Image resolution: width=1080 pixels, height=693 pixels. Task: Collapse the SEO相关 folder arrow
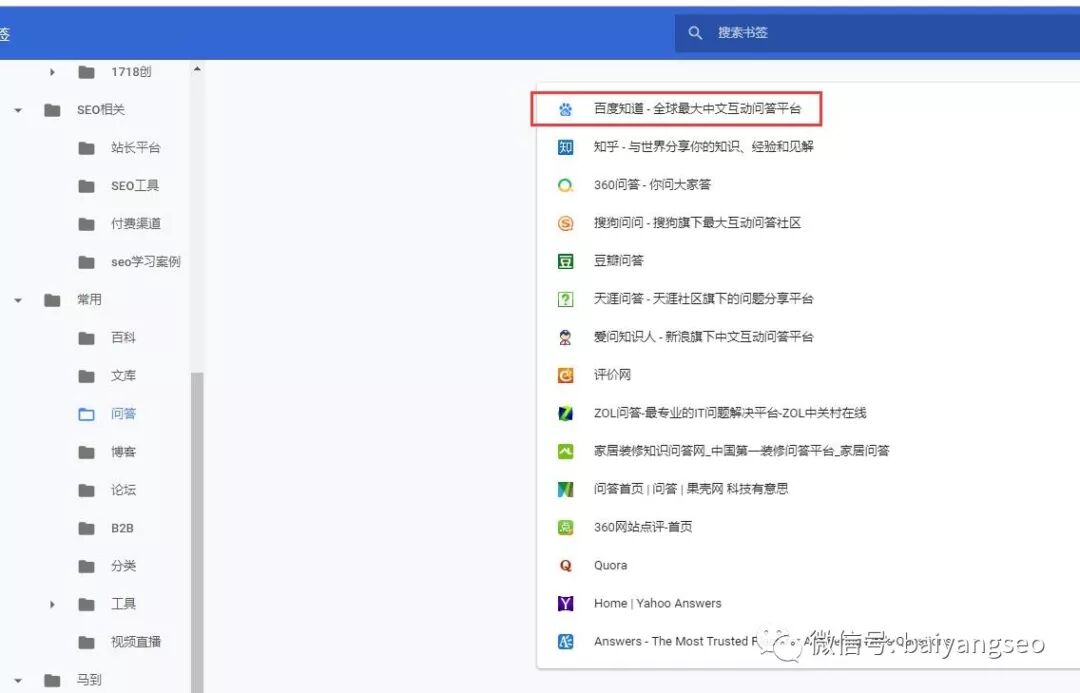click(x=18, y=110)
